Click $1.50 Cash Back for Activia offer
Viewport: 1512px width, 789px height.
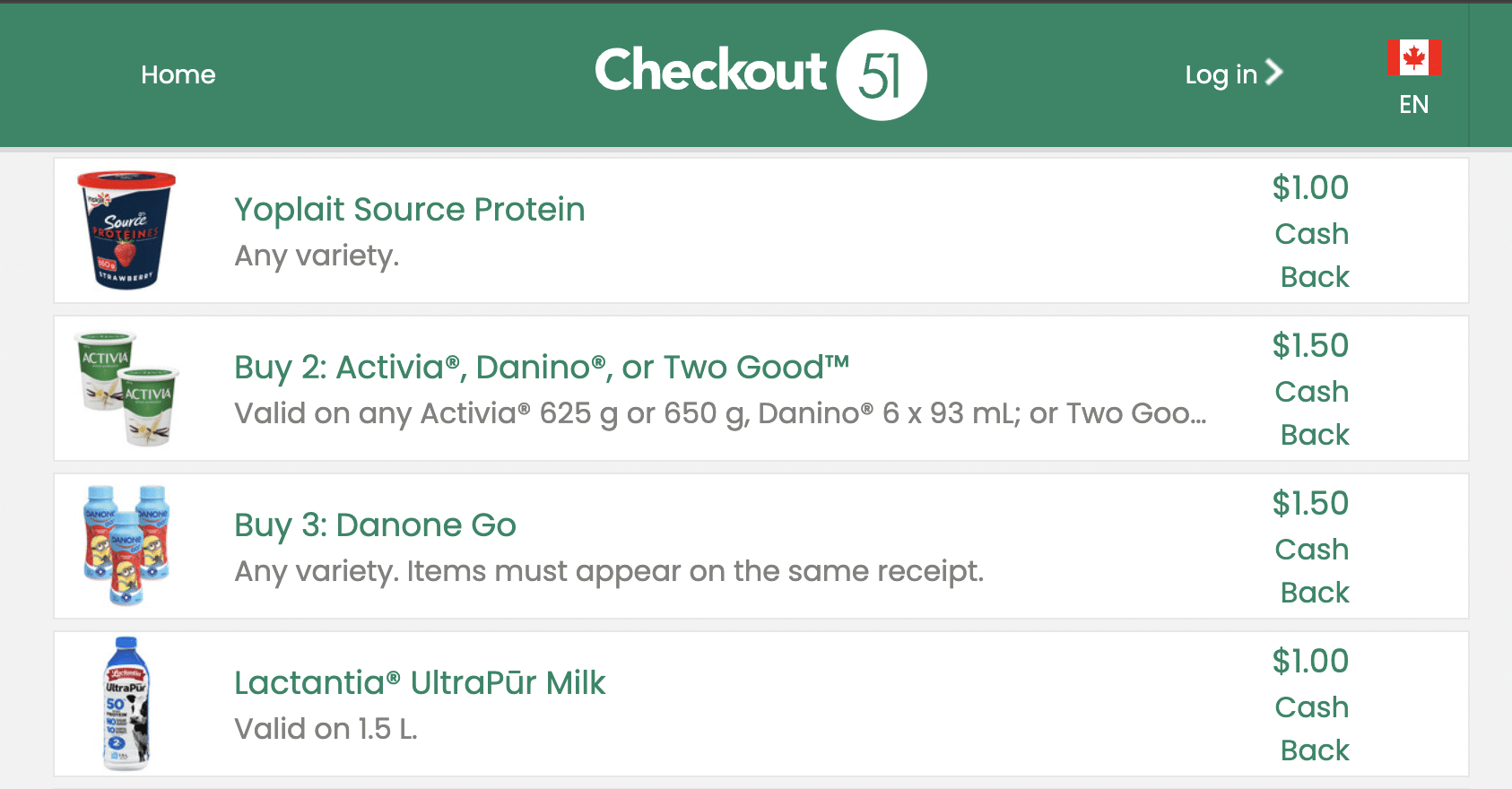point(1311,389)
